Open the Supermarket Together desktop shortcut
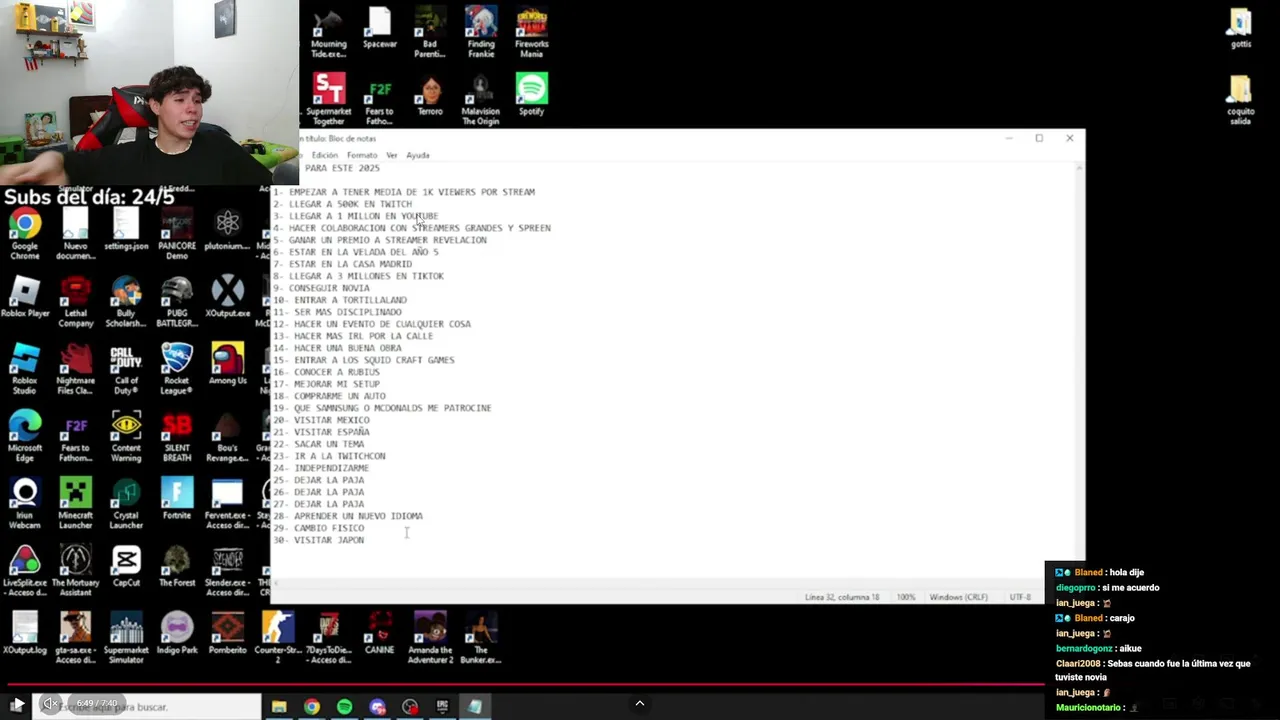Viewport: 1280px width, 720px height. coord(329,100)
